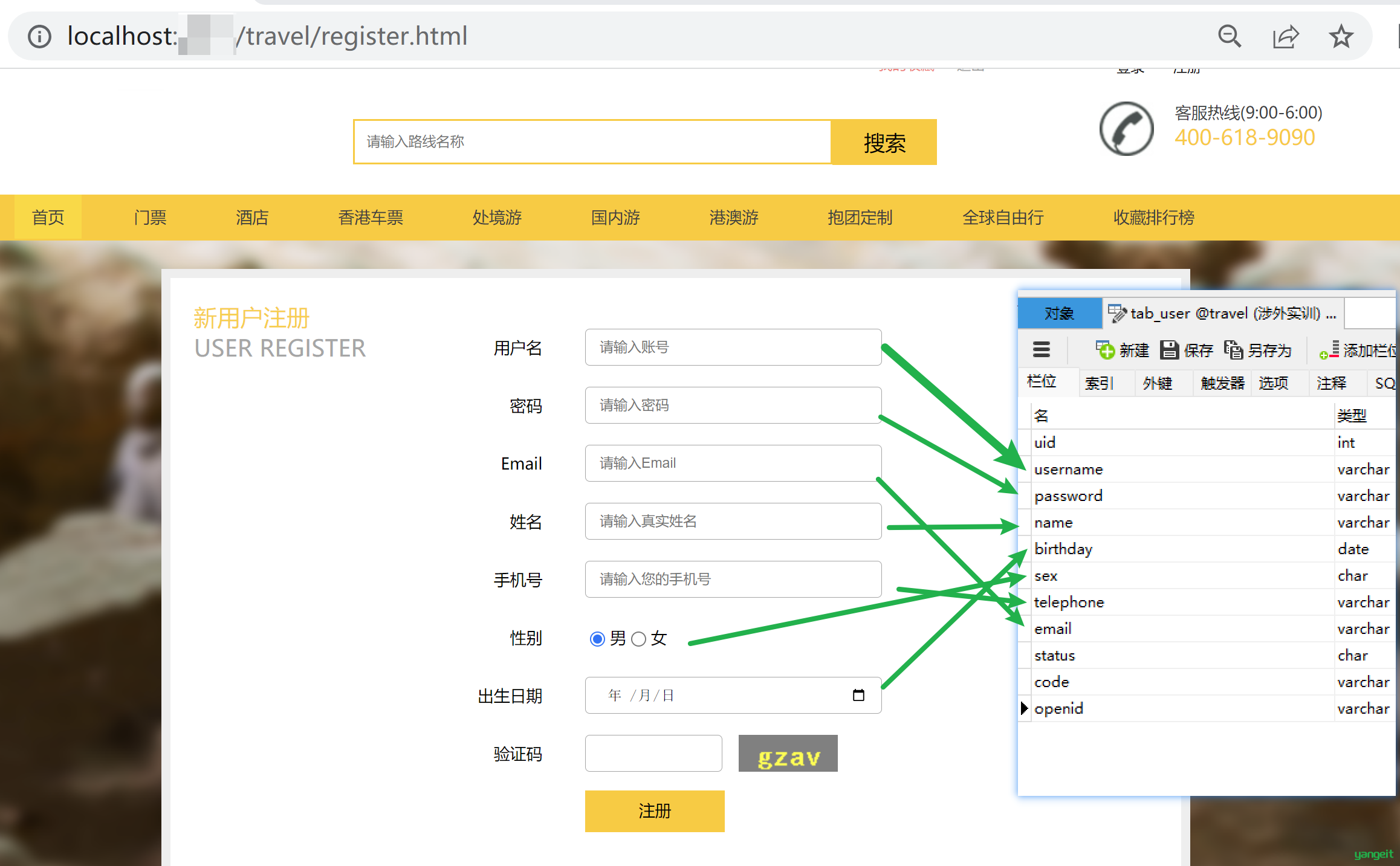Image resolution: width=1400 pixels, height=866 pixels.
Task: Open the 首页 navigation item
Action: click(48, 218)
